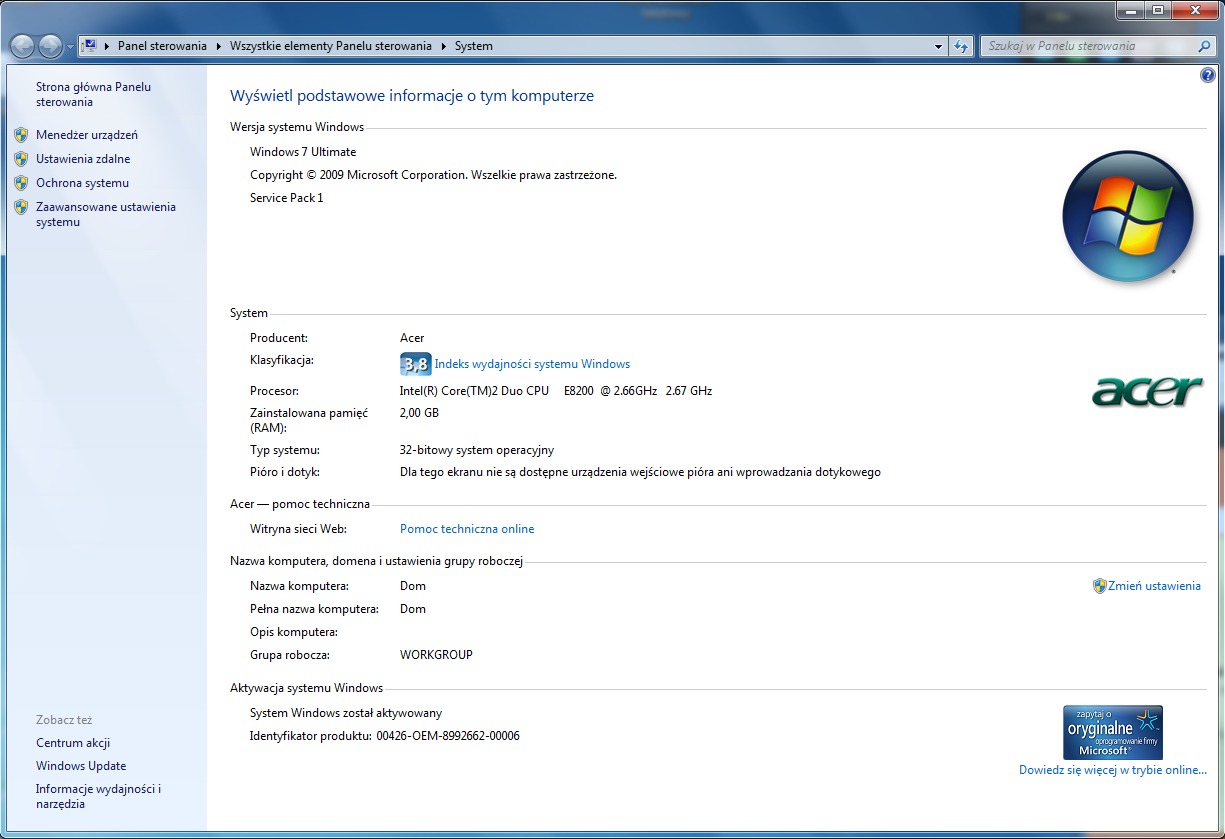Open recent pages dropdown next to Forward
This screenshot has width=1225, height=839.
coord(70,47)
